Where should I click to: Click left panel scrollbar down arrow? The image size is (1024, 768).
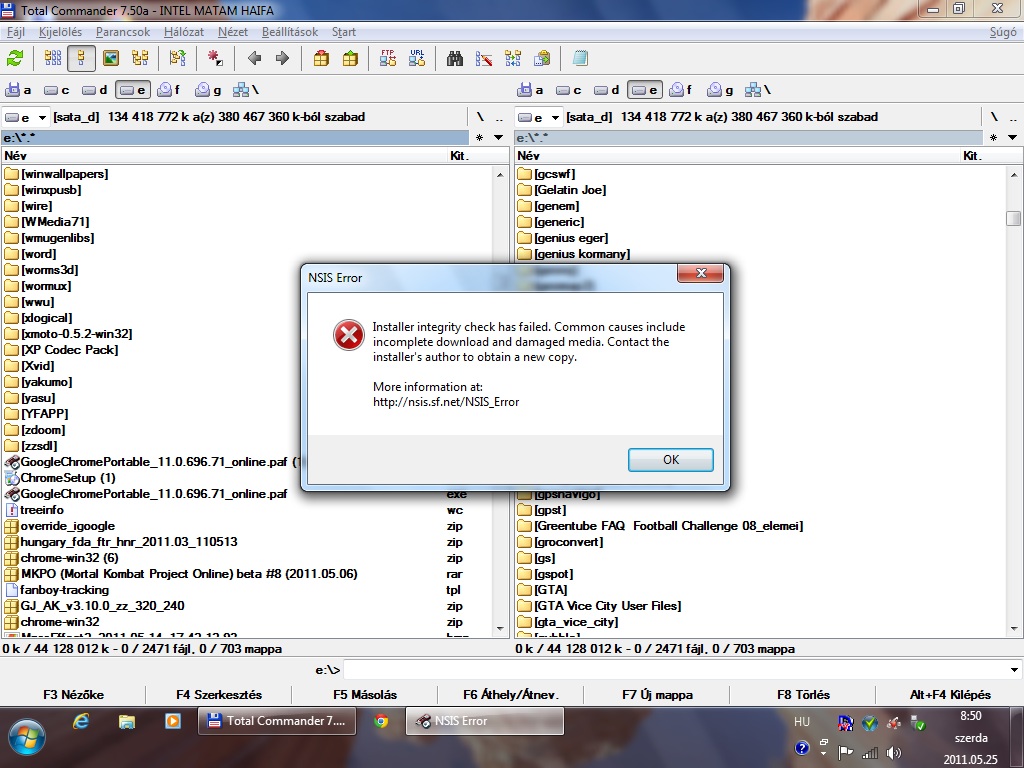(500, 629)
